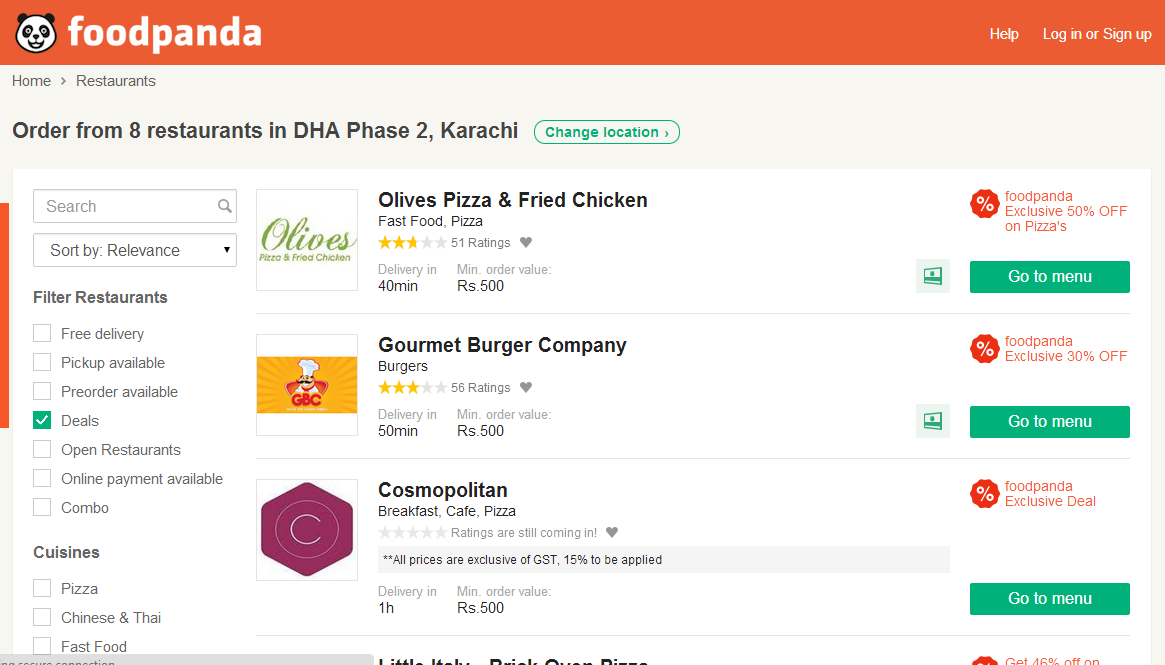This screenshot has width=1165, height=665.
Task: Open the Sort by Relevance dropdown
Action: pyautogui.click(x=134, y=250)
